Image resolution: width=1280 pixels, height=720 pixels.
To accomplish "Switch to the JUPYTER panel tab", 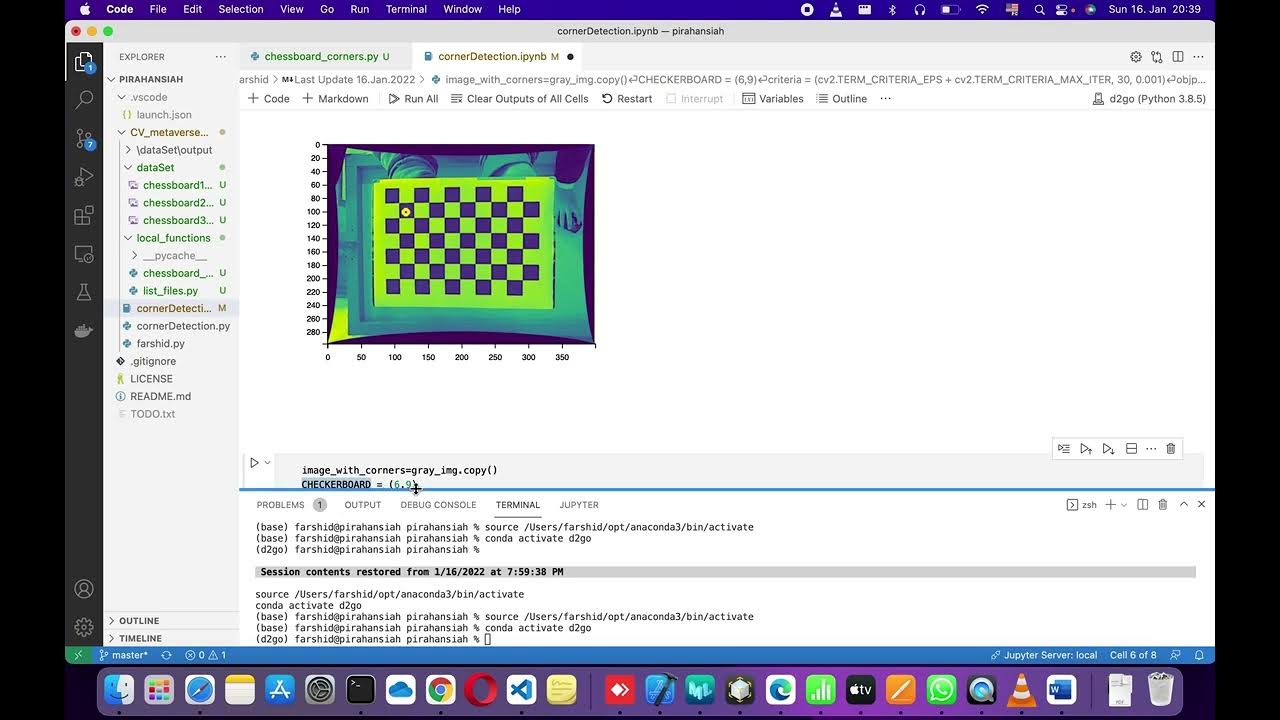I will pyautogui.click(x=579, y=505).
